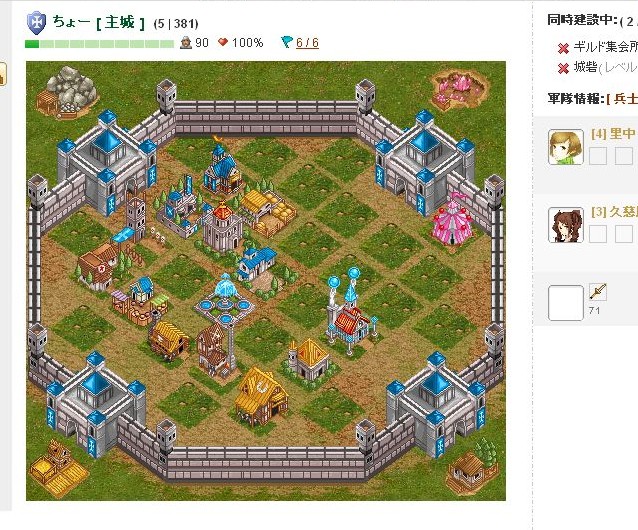
Task: Select the red-domed central keep tower
Action: click(x=222, y=227)
